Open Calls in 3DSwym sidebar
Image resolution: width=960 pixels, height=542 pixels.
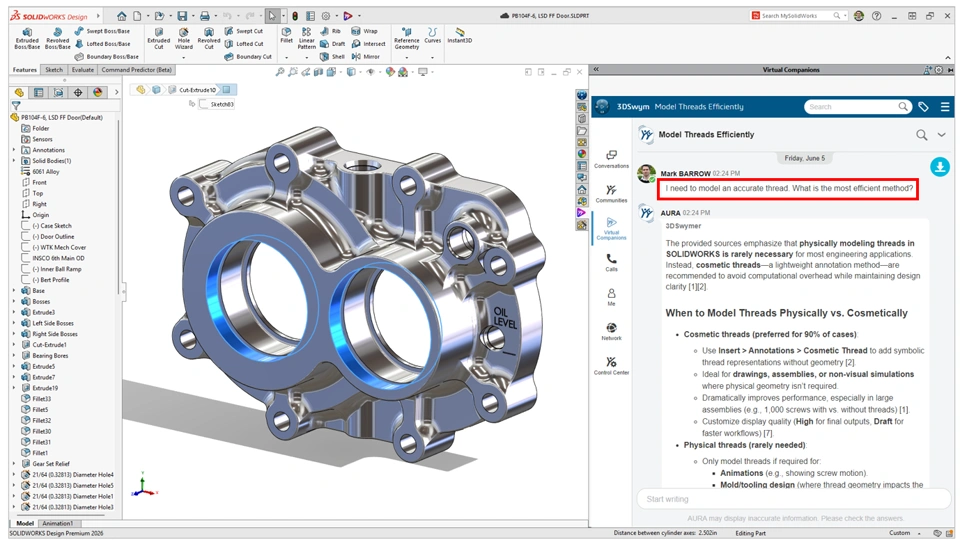coord(611,263)
